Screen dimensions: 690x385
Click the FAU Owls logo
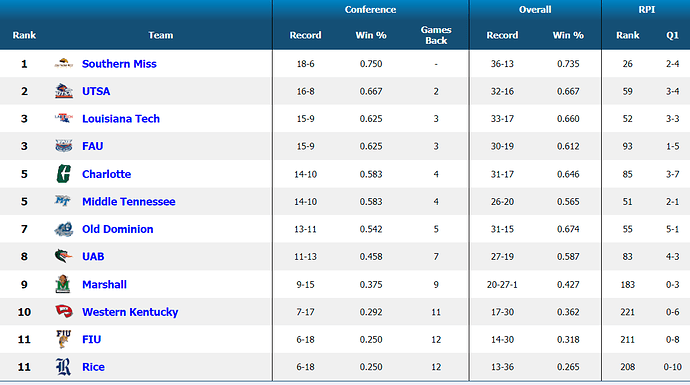pos(63,146)
